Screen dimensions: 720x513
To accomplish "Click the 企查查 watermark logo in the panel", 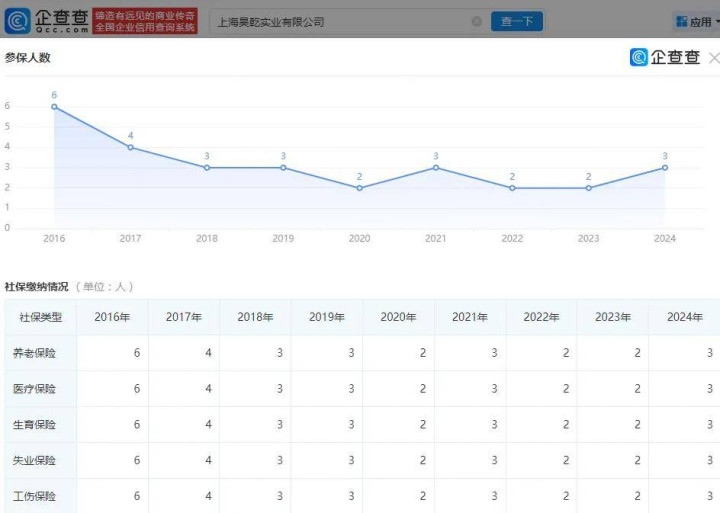I will [665, 58].
